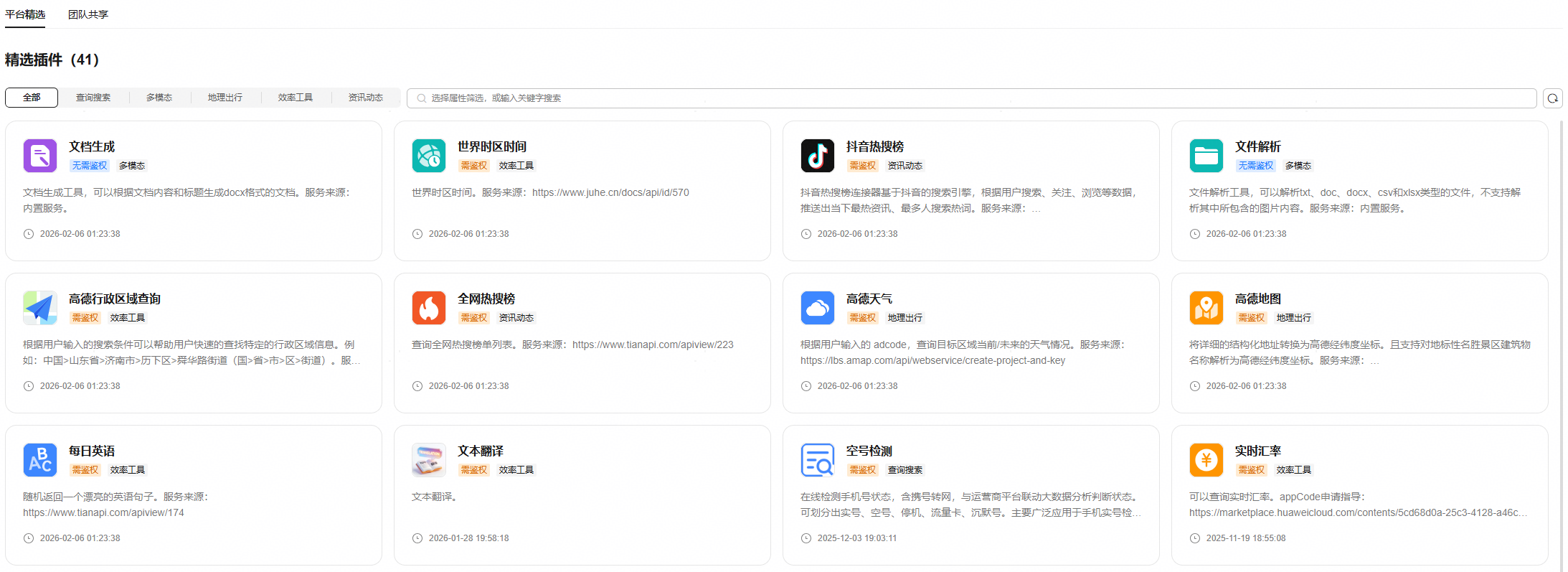The height and width of the screenshot is (572, 1568).
Task: Click the 全网热搜榜 flame icon
Action: point(429,308)
